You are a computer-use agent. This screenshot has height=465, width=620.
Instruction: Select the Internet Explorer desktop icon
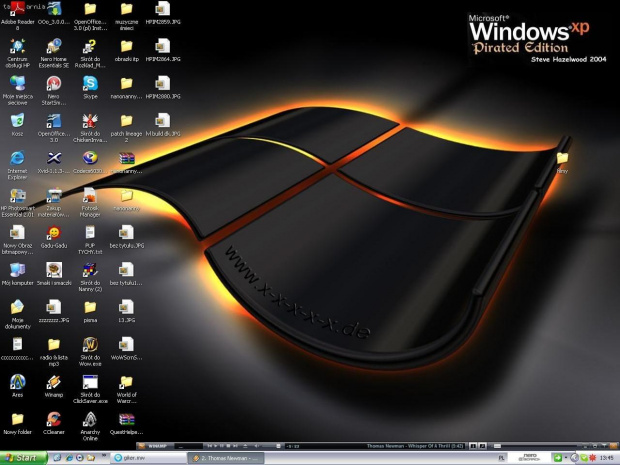(17, 165)
